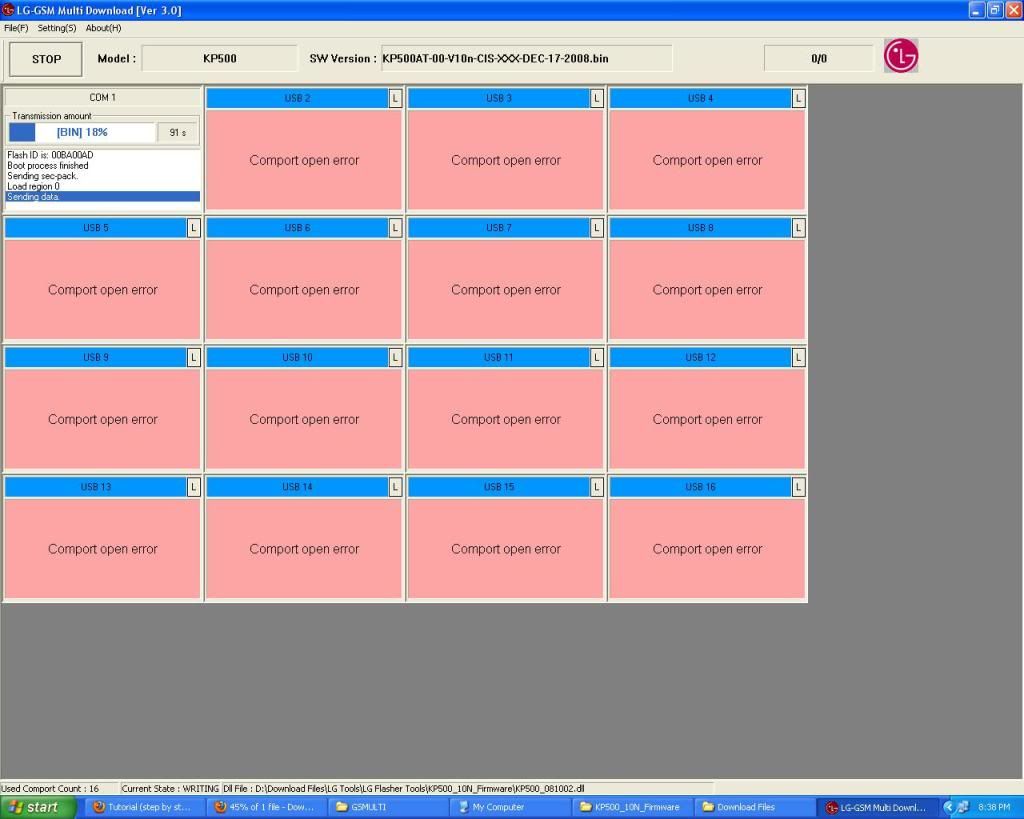Screen dimensions: 1024x819
Task: Toggle the L button on USB 8
Action: coord(799,228)
